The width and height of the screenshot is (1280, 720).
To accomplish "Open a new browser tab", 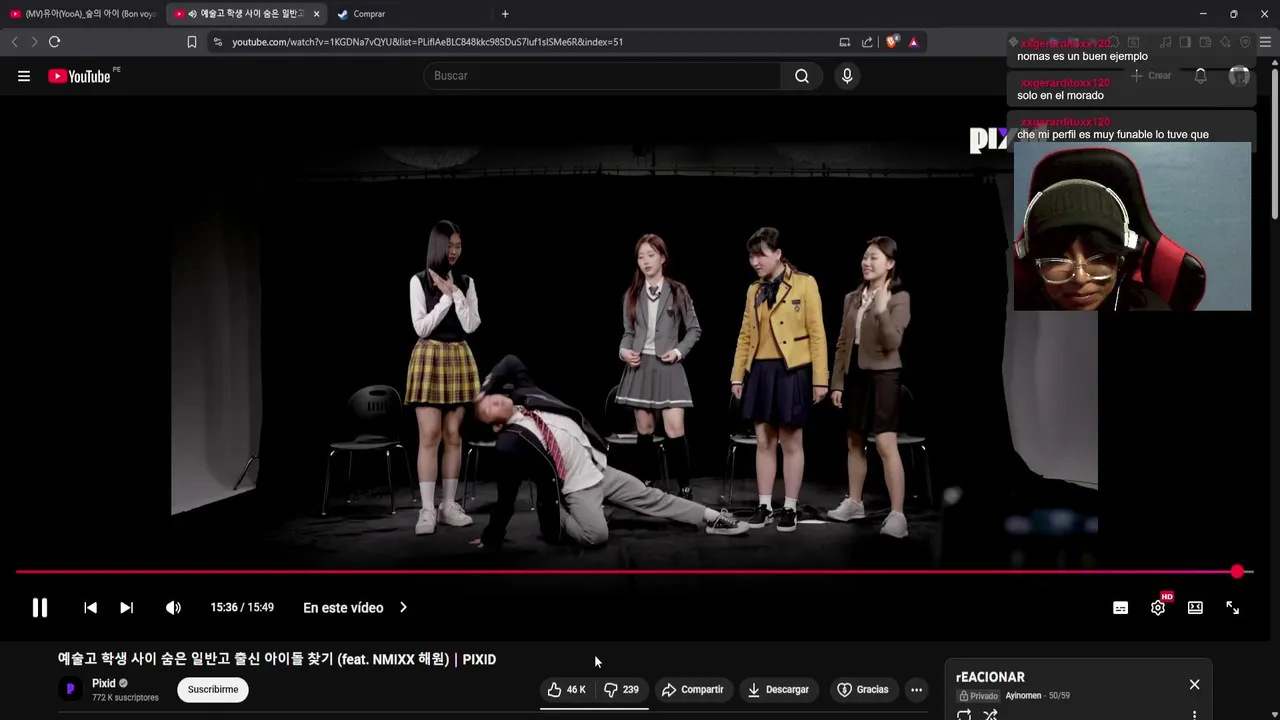I will pos(505,14).
